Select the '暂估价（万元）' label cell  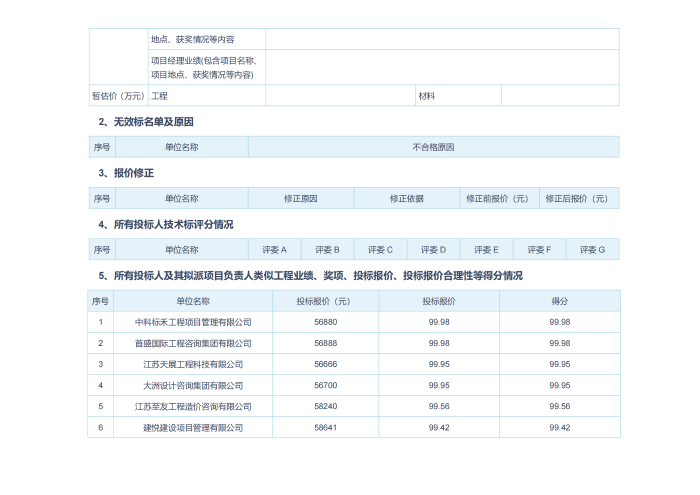(x=119, y=96)
